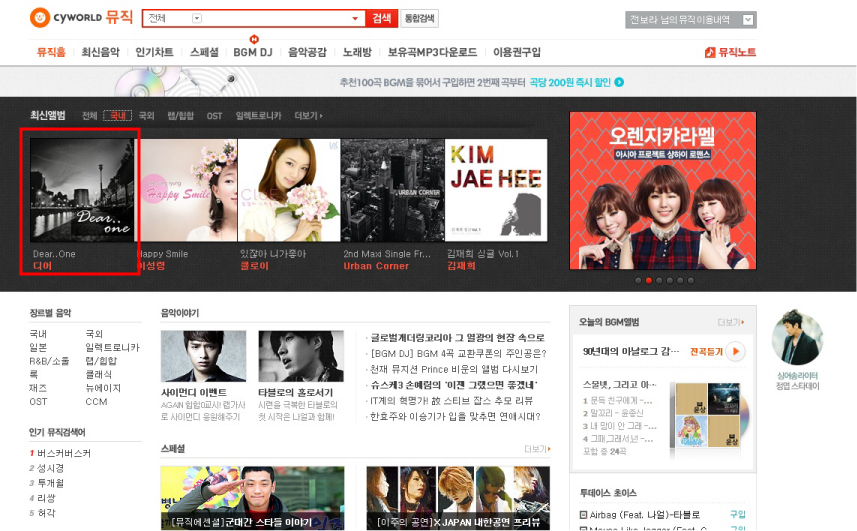Open the 뮤직노트 music note icon link
This screenshot has height=531, width=857.
(x=710, y=52)
